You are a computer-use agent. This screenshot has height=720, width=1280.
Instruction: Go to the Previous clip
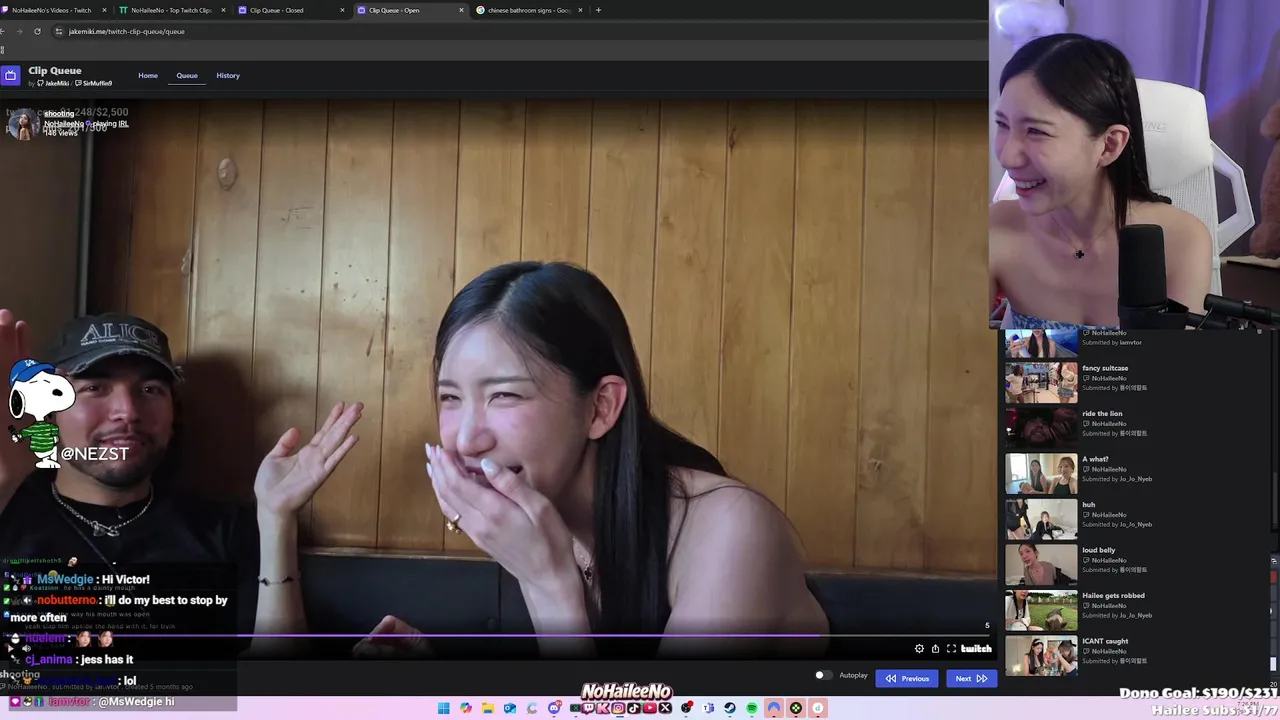(x=907, y=678)
